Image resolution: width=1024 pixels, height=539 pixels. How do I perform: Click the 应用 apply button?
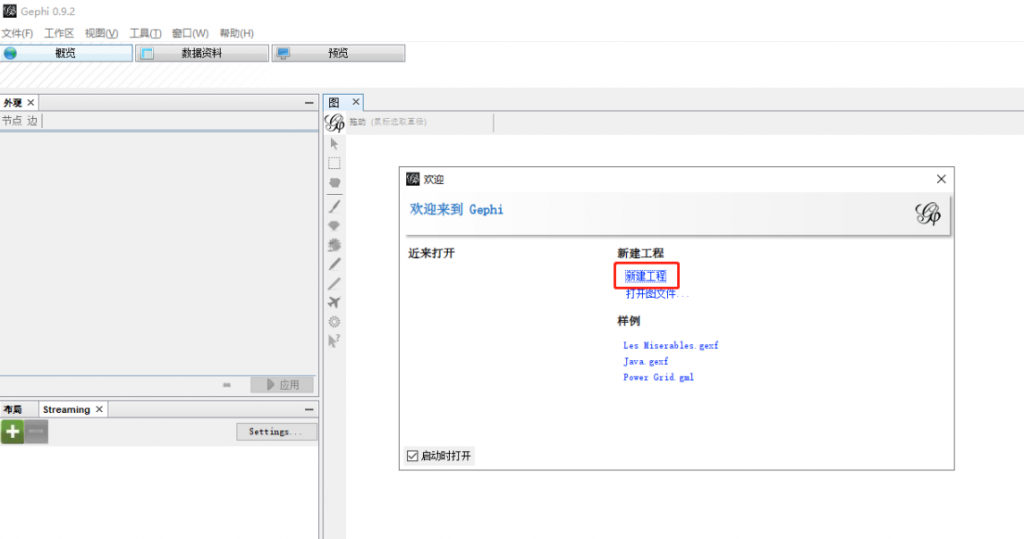(x=283, y=385)
